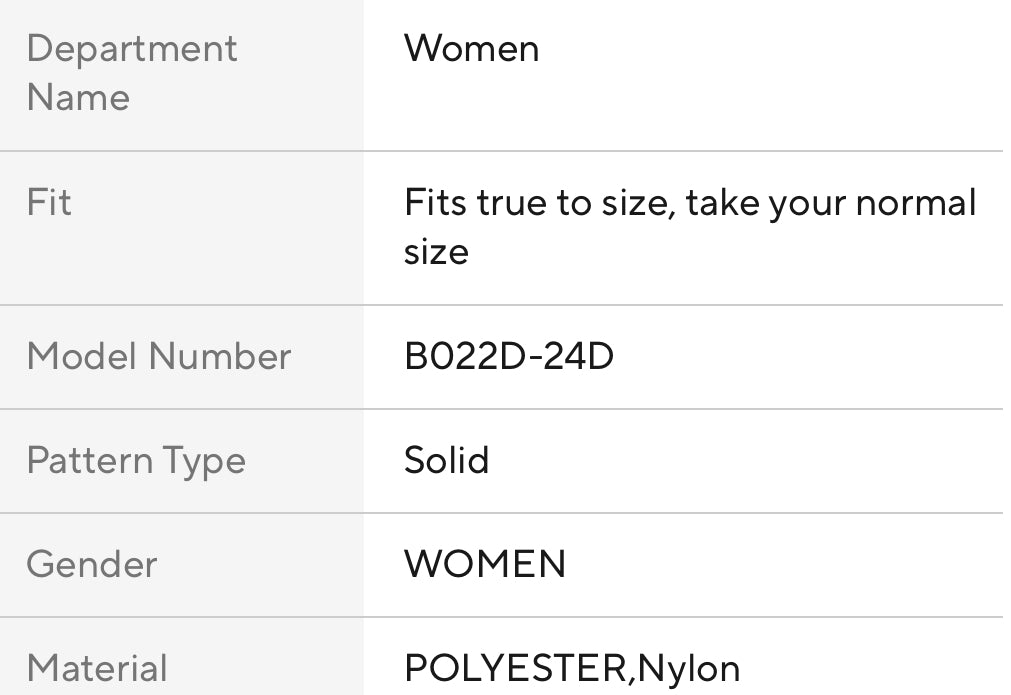This screenshot has height=695, width=1011.
Task: Click the word 'Department' in first row
Action: [x=132, y=48]
